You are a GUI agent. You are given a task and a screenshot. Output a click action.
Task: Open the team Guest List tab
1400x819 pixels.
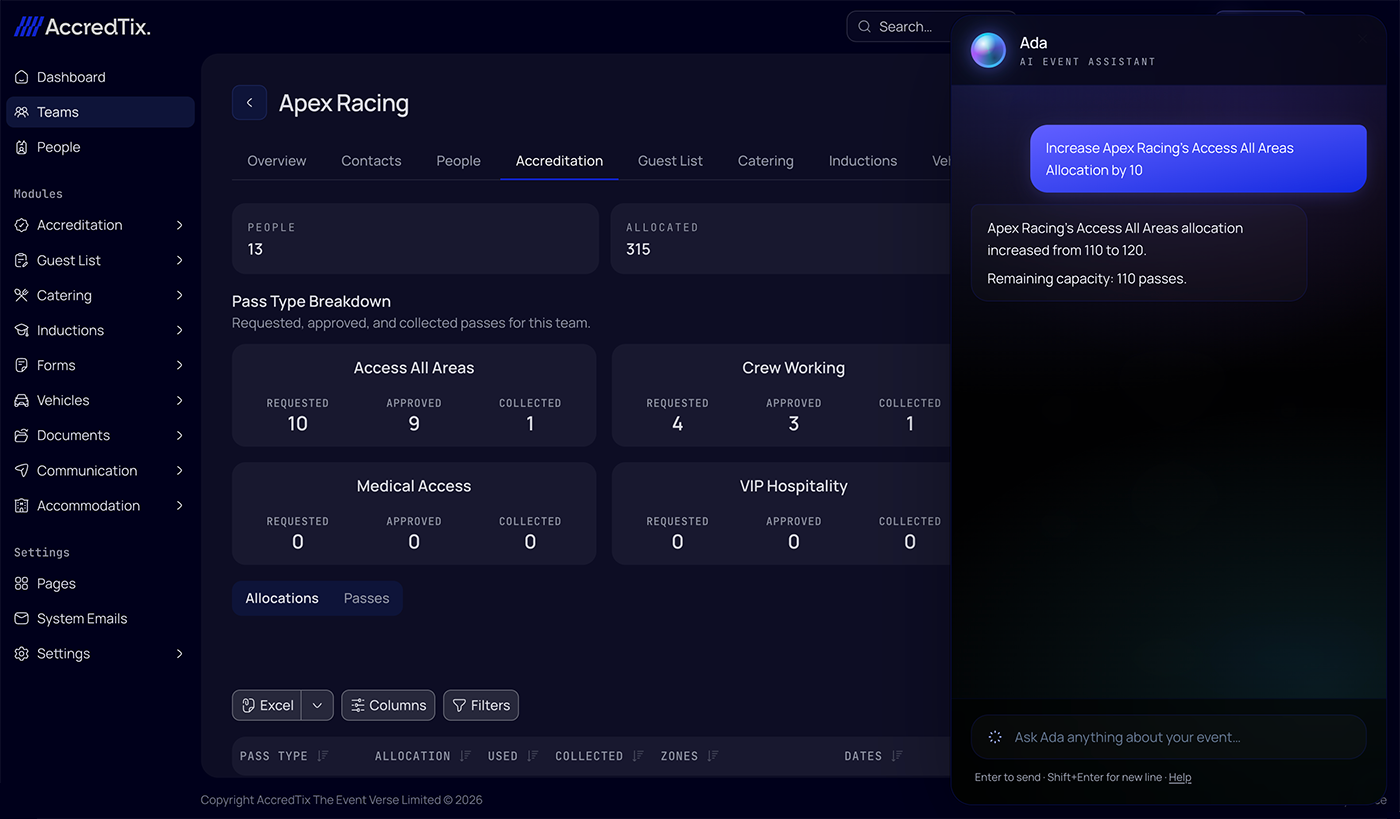pyautogui.click(x=670, y=161)
